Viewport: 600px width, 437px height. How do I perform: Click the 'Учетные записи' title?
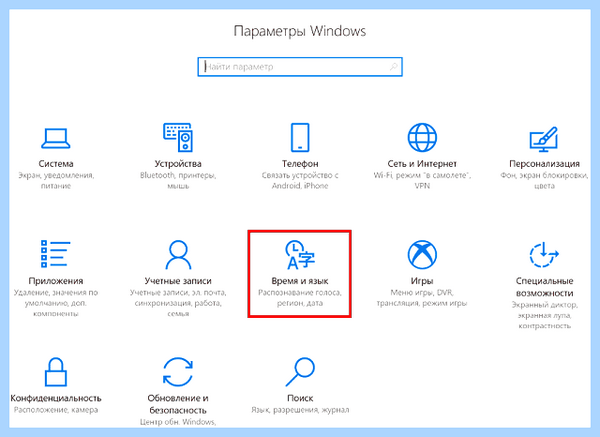[x=178, y=281]
